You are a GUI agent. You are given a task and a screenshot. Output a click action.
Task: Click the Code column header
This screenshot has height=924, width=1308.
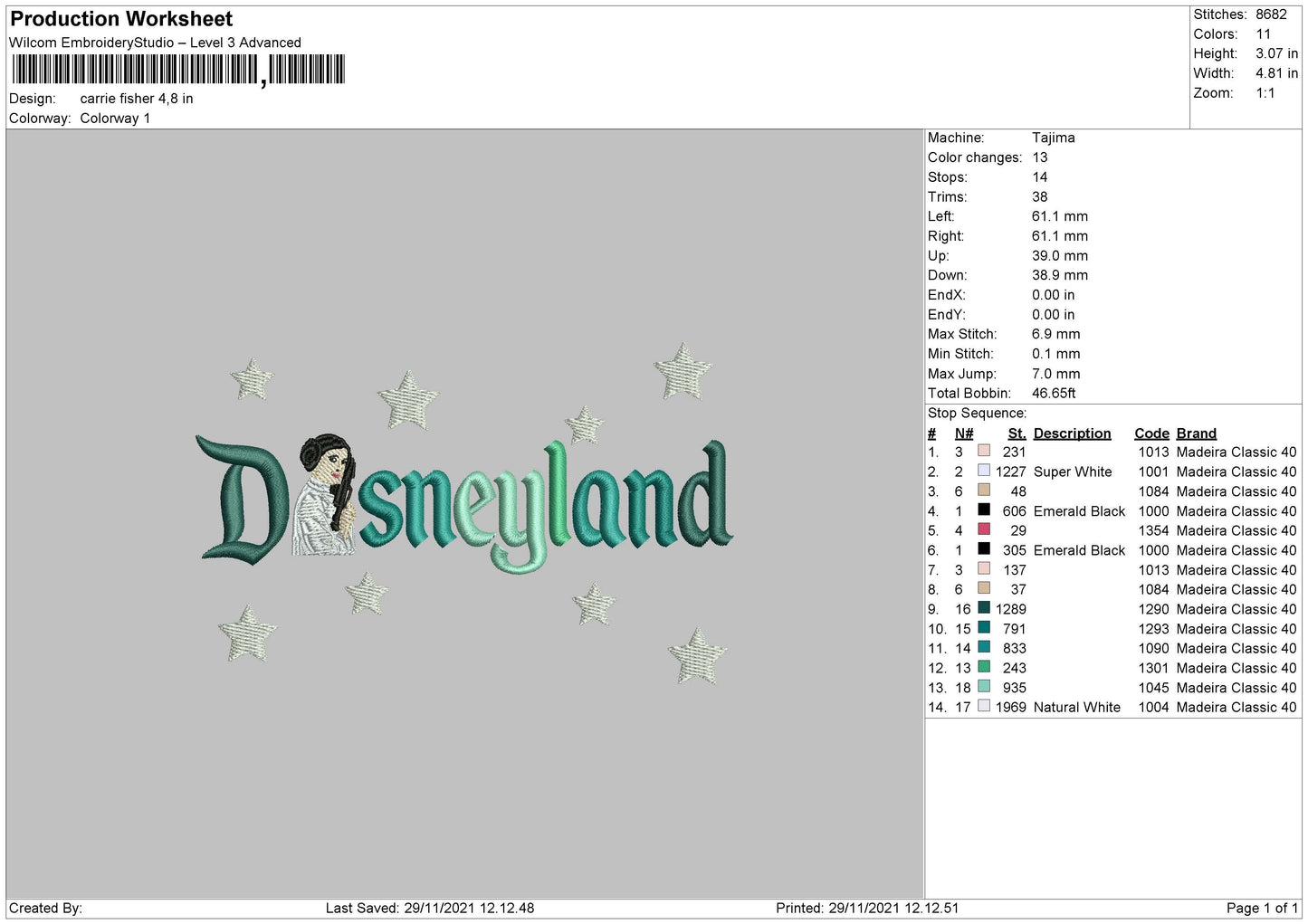(1151, 433)
